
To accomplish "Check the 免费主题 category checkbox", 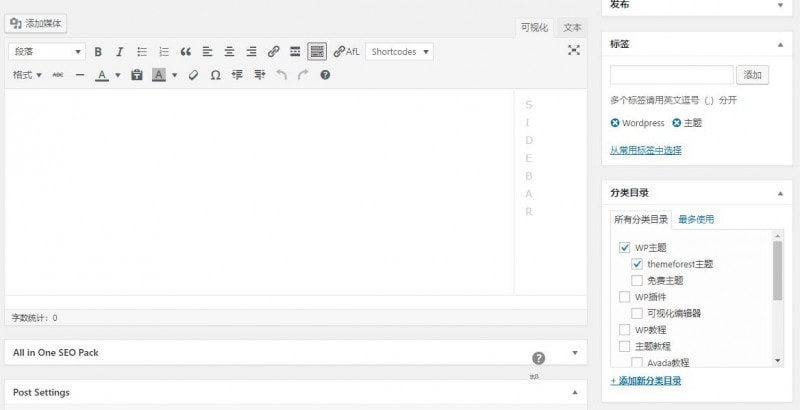I will (x=637, y=280).
